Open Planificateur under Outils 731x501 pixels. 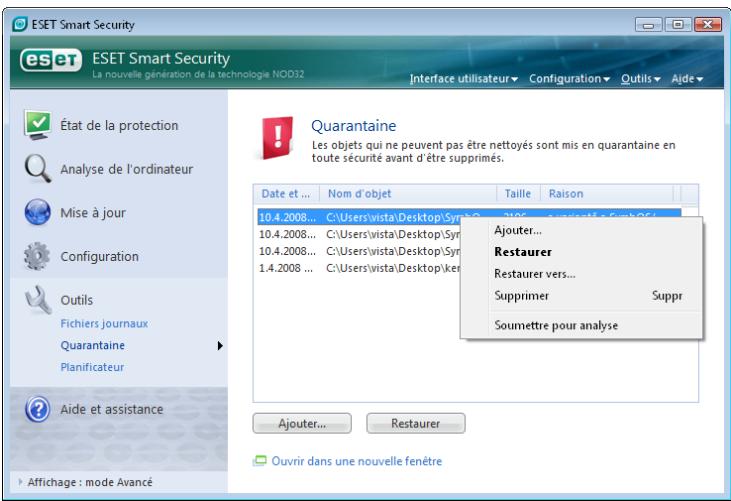[92, 367]
